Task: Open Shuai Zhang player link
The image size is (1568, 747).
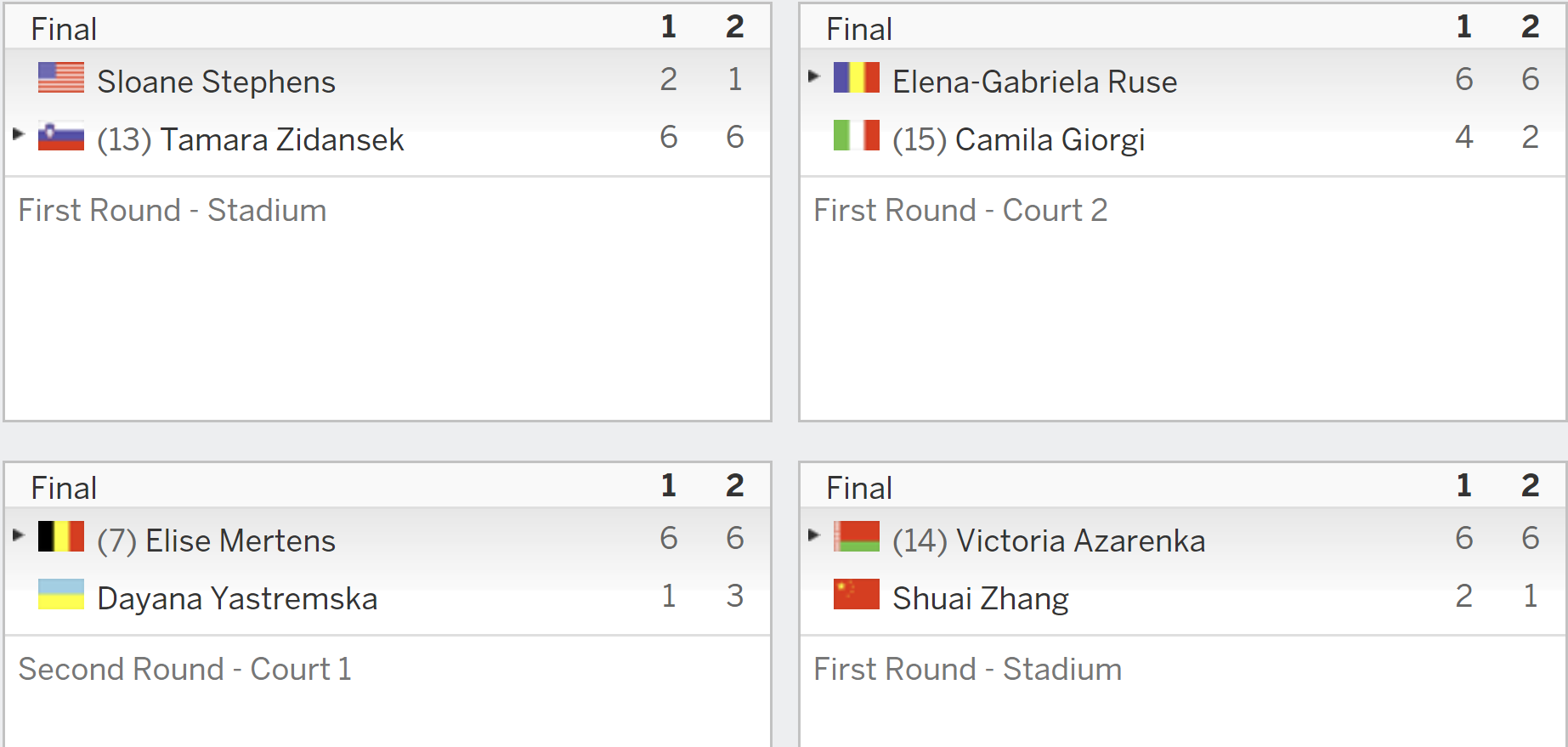Action: tap(981, 598)
